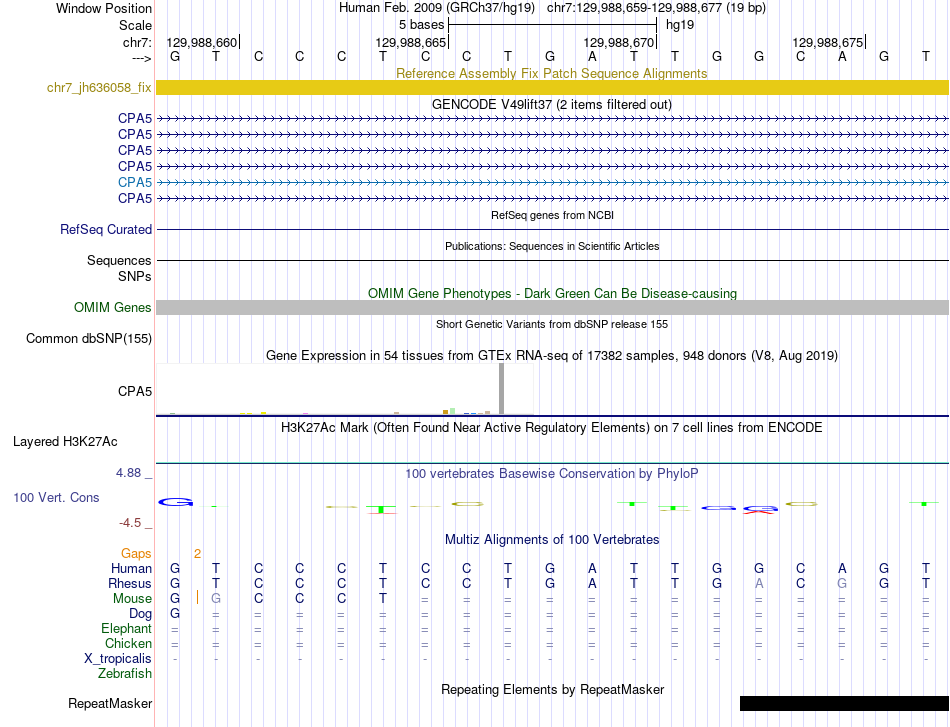
Task: Click the Window Position label
Action: click(104, 8)
